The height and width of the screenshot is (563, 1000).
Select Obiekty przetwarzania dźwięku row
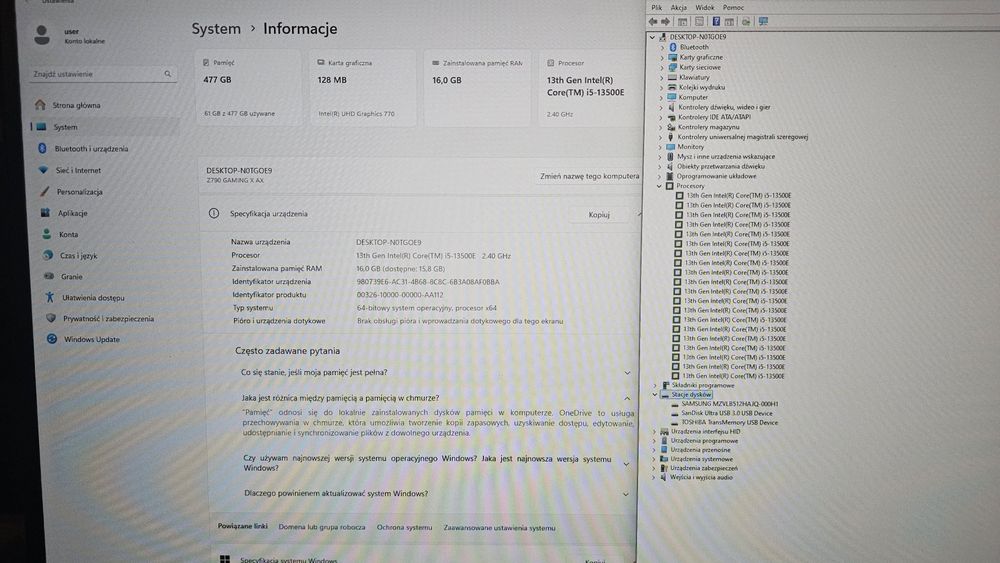(x=720, y=166)
